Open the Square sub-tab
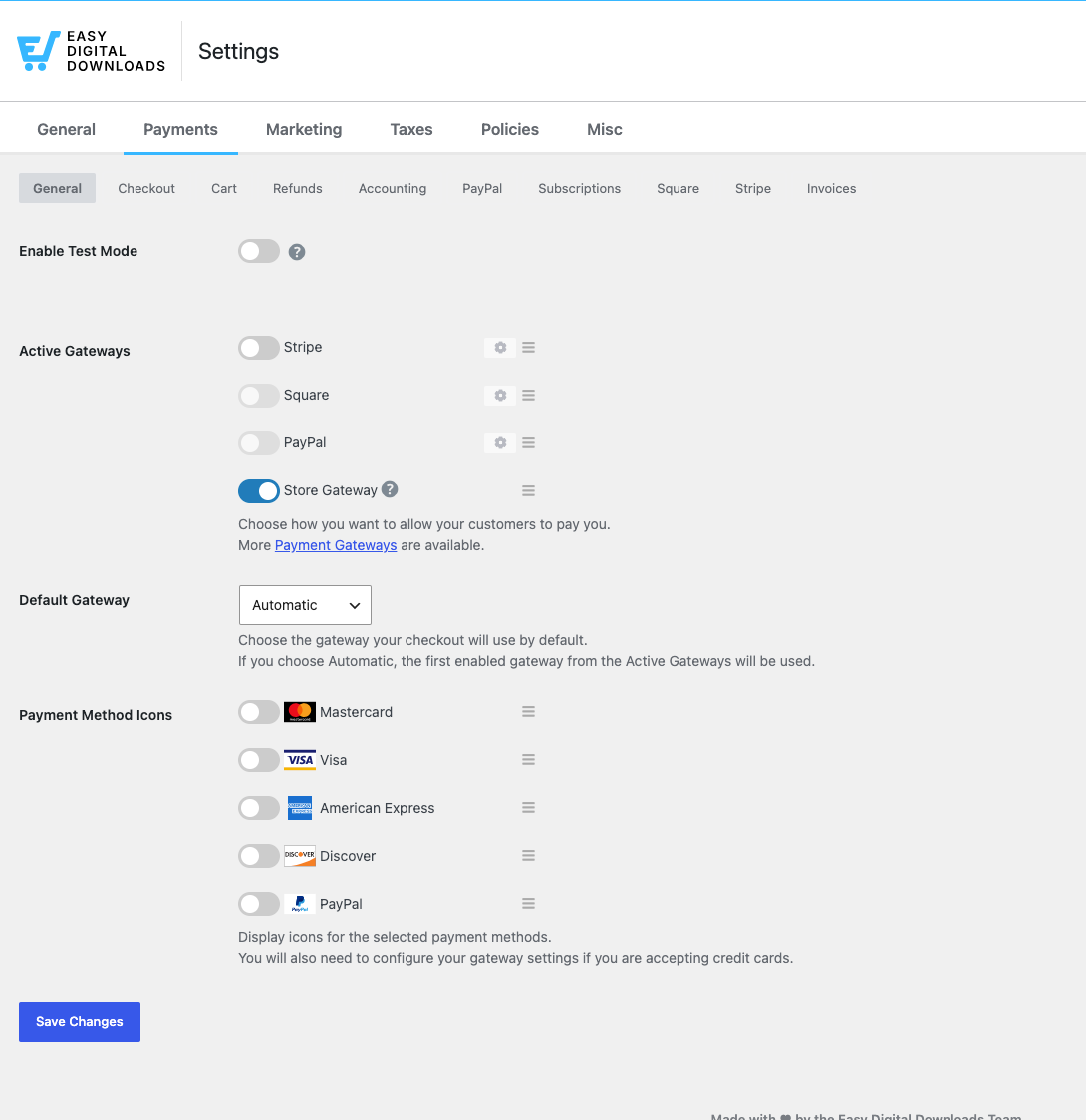 (x=679, y=188)
